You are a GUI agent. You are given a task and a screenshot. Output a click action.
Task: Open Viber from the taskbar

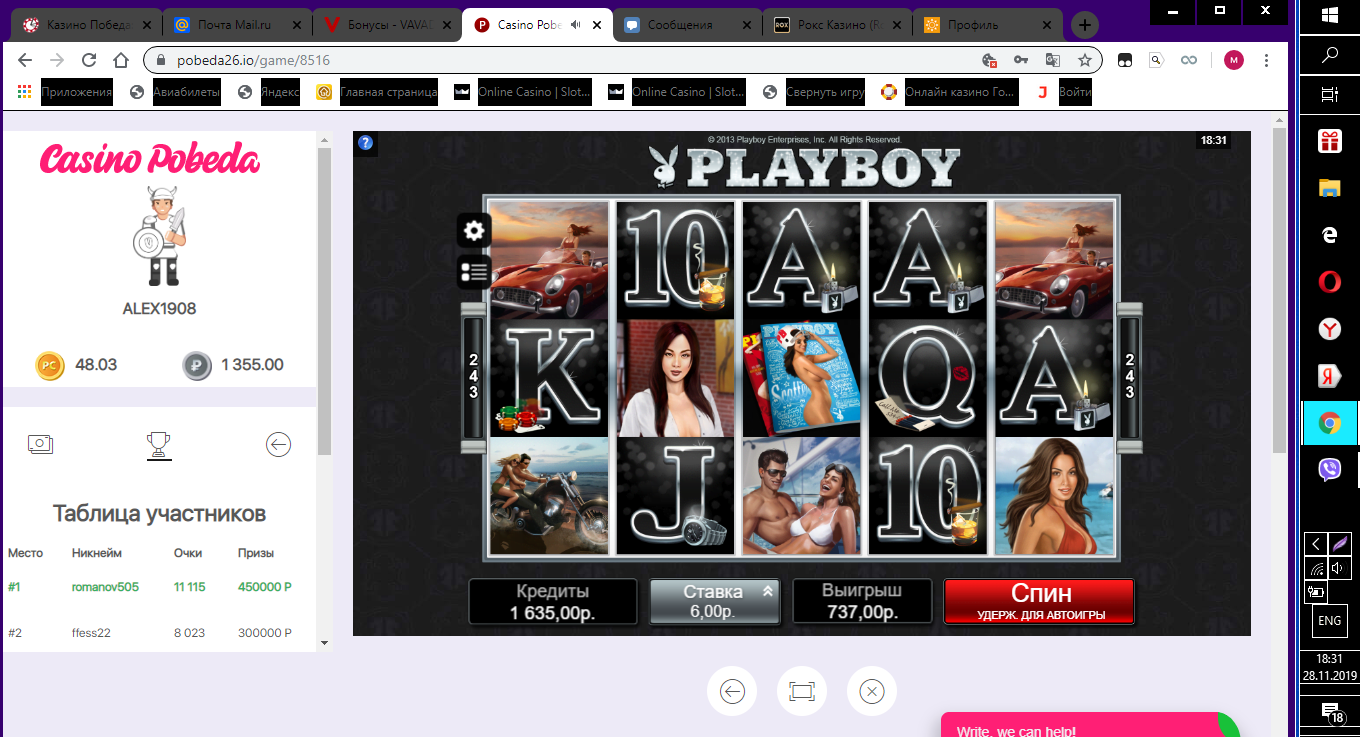(x=1329, y=470)
